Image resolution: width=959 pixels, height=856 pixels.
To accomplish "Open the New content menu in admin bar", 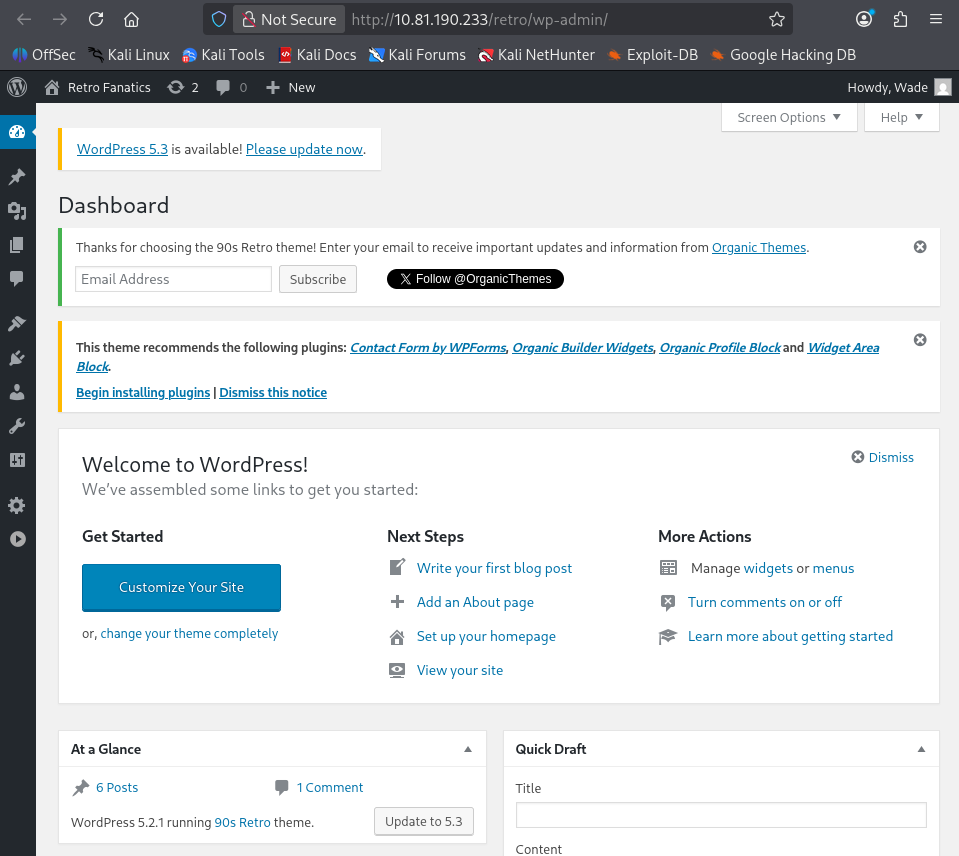I will coord(290,87).
